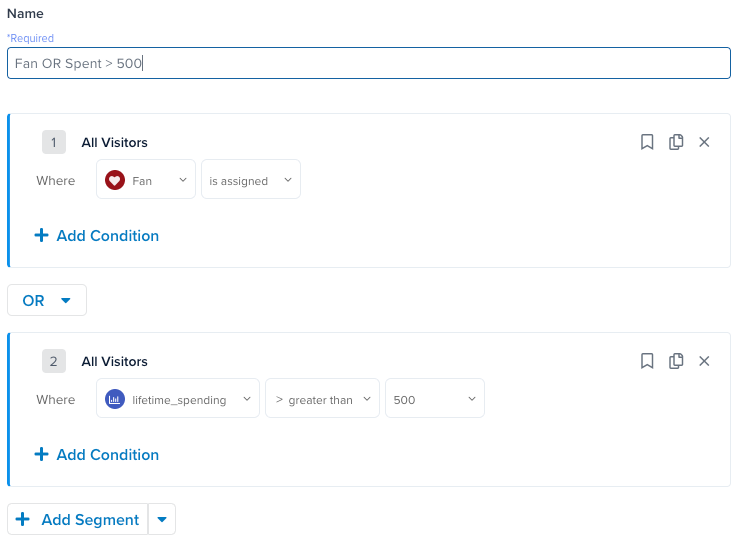
Task: Select the segment 1 number badge
Action: pyautogui.click(x=54, y=142)
